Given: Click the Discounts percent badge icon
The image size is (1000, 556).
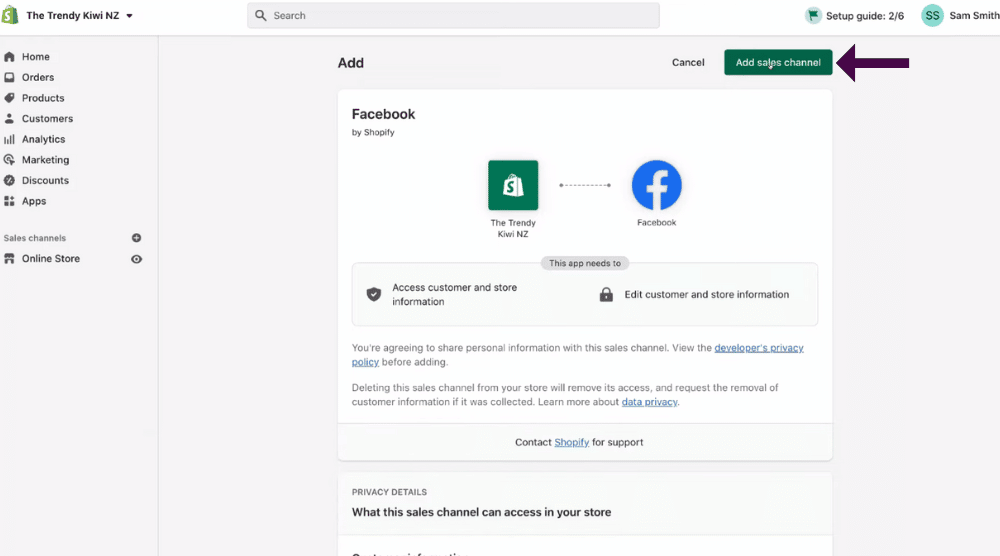Looking at the screenshot, I should (9, 180).
